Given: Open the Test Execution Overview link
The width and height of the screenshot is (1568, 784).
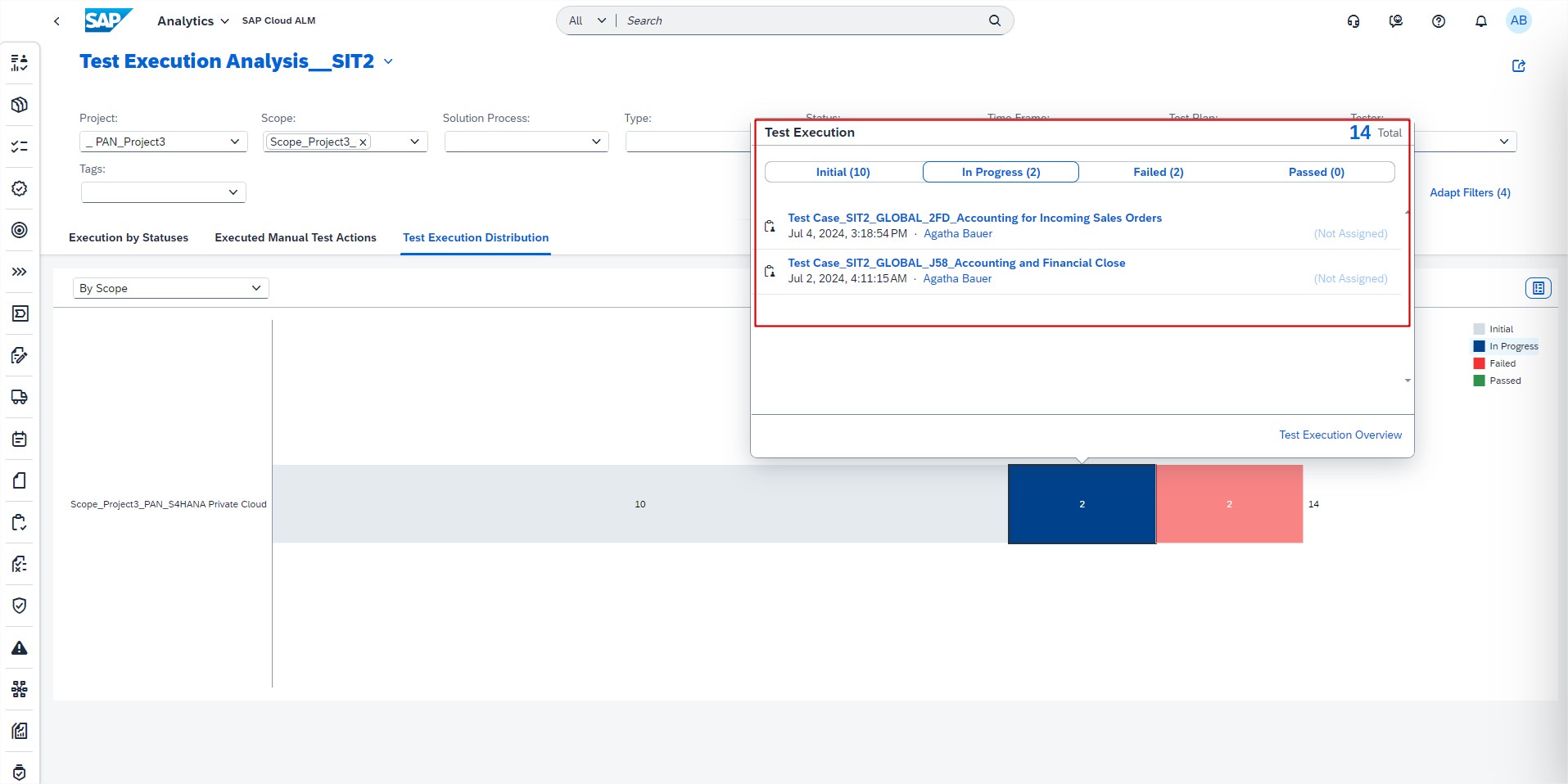Looking at the screenshot, I should pyautogui.click(x=1340, y=435).
